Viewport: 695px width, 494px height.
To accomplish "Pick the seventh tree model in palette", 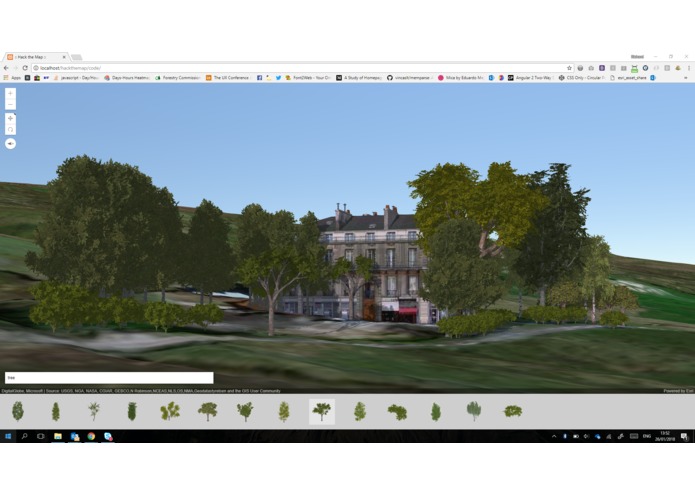I will [245, 411].
